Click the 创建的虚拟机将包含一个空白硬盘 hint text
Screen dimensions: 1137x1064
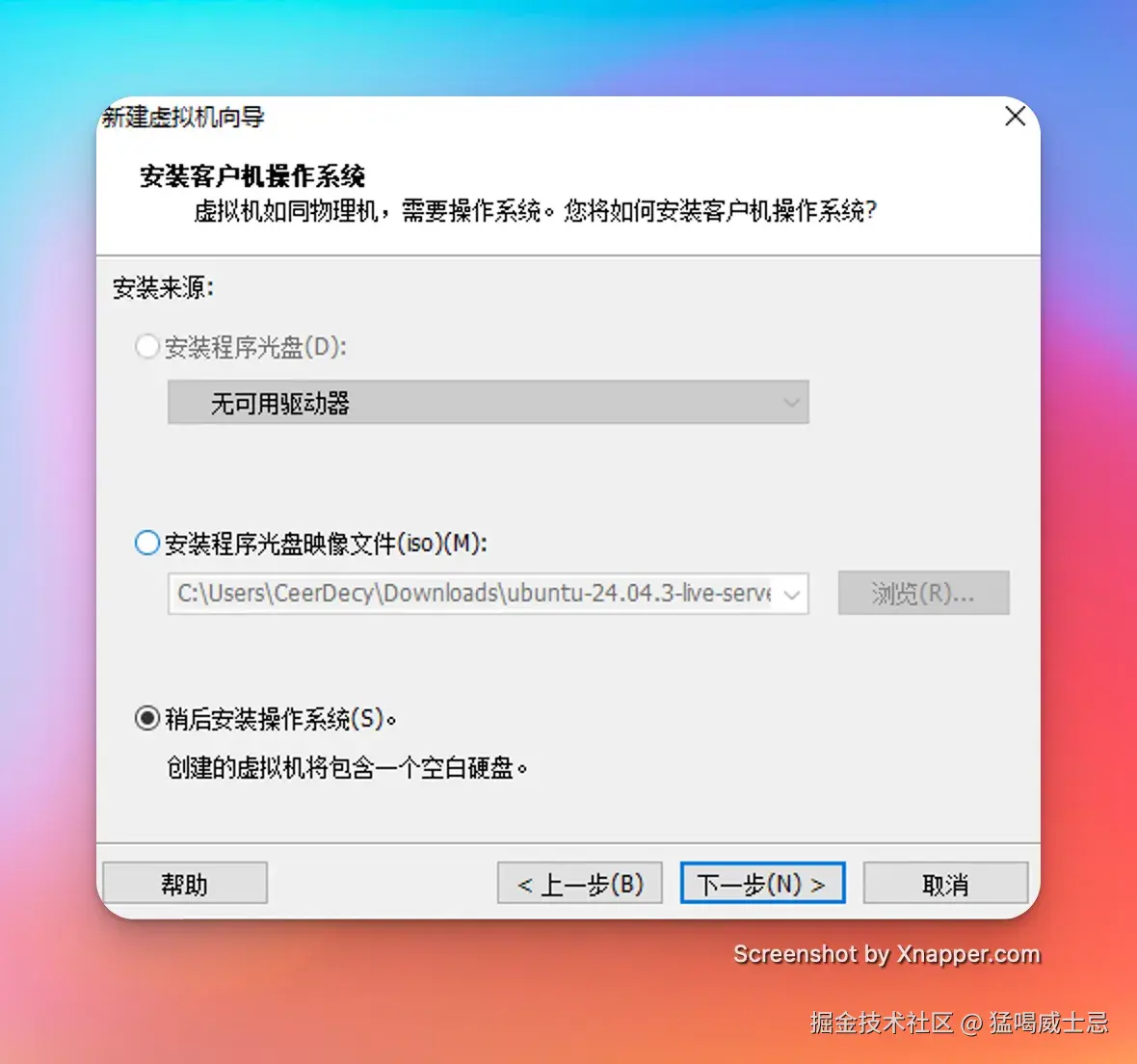[x=347, y=767]
